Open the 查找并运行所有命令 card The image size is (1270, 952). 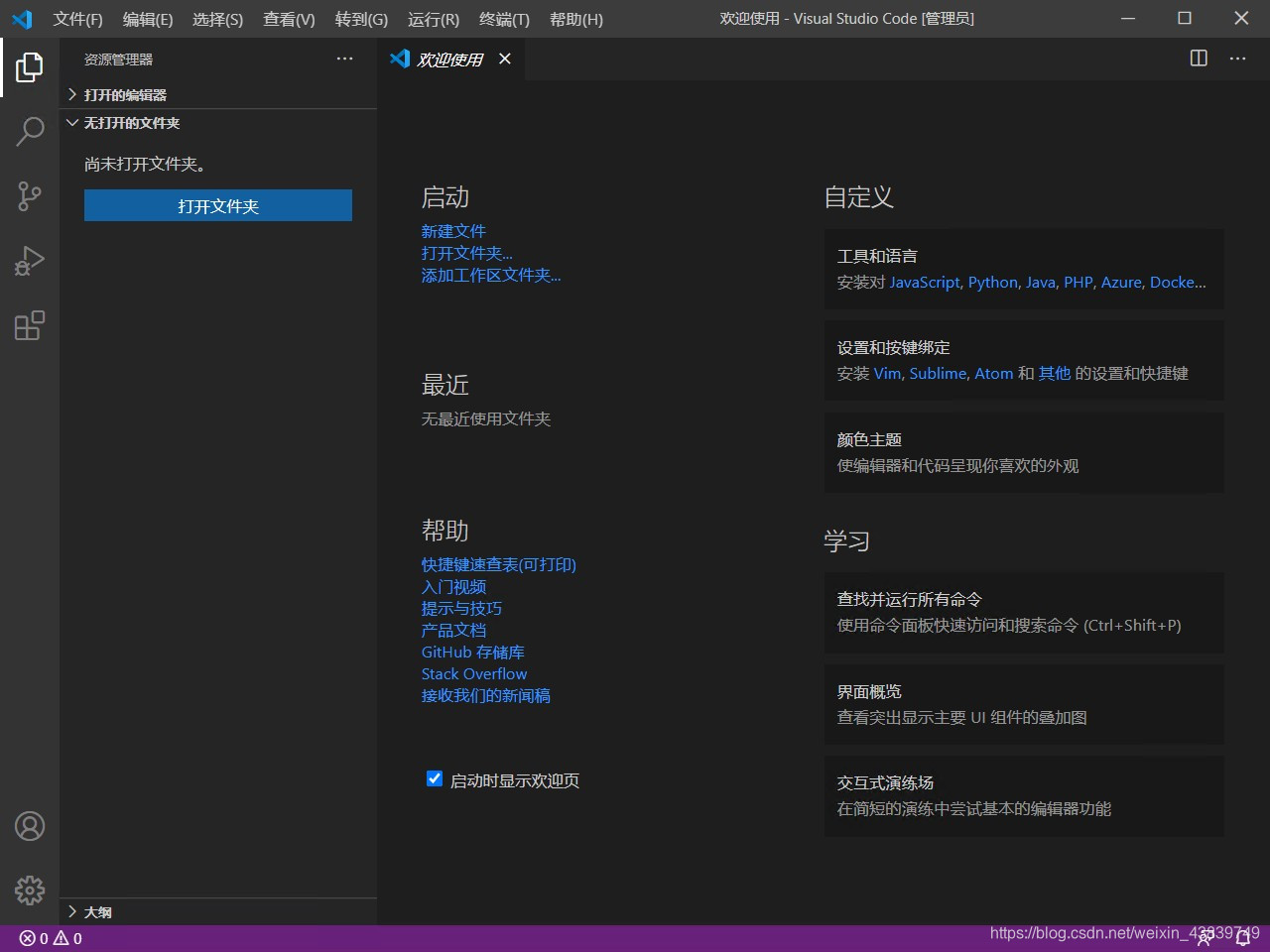click(x=1024, y=612)
